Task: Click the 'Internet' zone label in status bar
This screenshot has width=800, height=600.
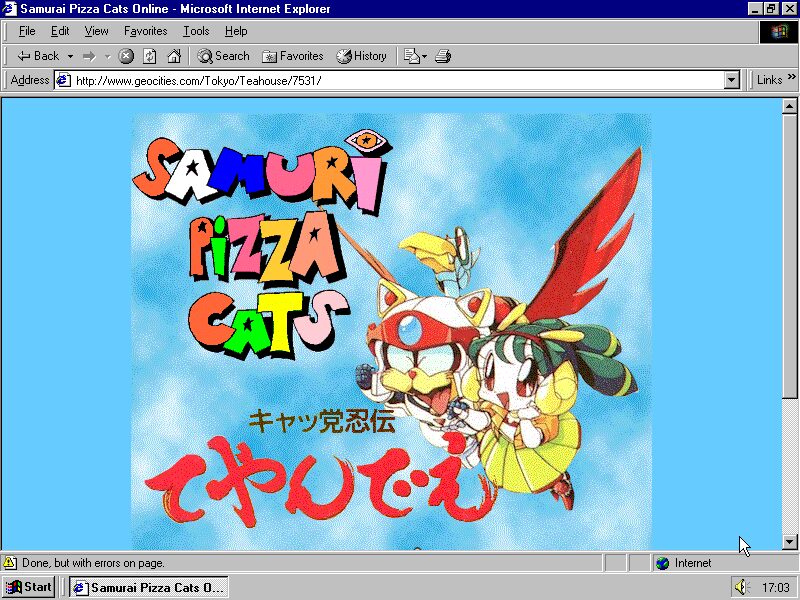Action: point(692,563)
